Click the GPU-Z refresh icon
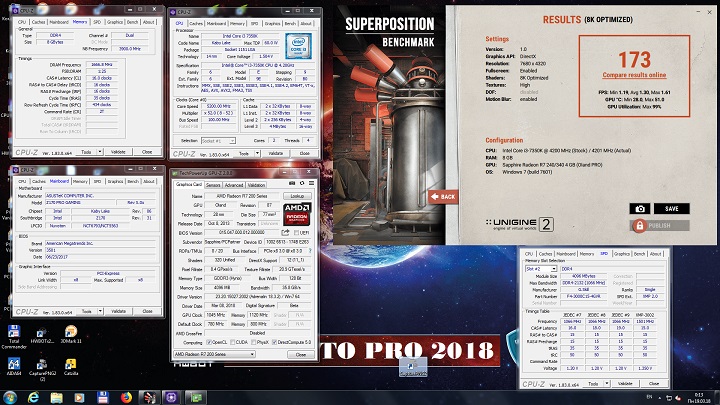 302,183
